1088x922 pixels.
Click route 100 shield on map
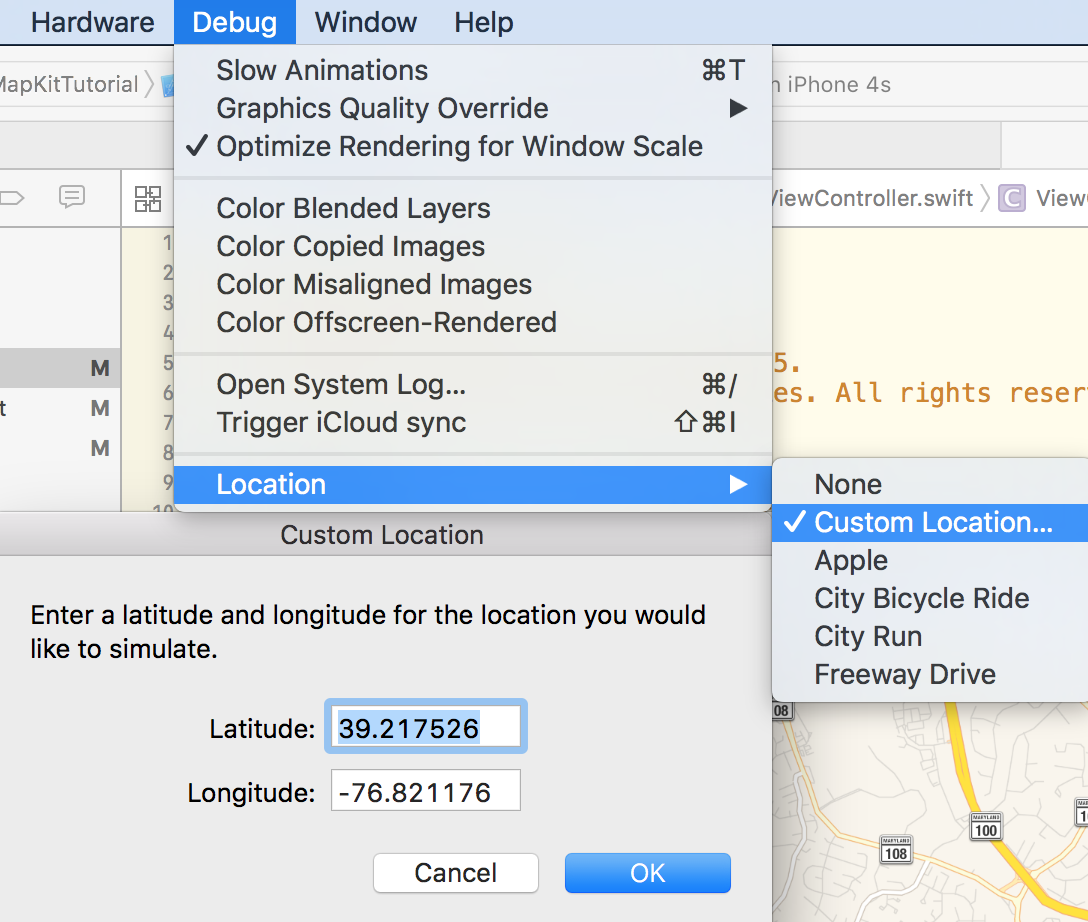pos(985,827)
